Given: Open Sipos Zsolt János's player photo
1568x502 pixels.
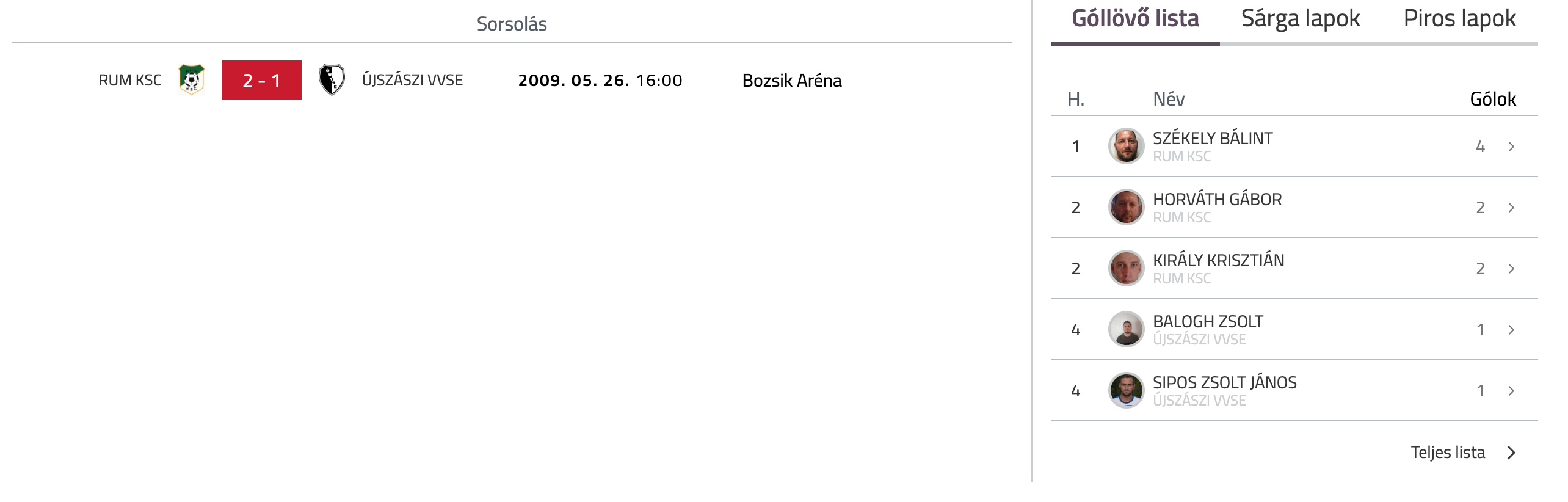Looking at the screenshot, I should pyautogui.click(x=1126, y=390).
